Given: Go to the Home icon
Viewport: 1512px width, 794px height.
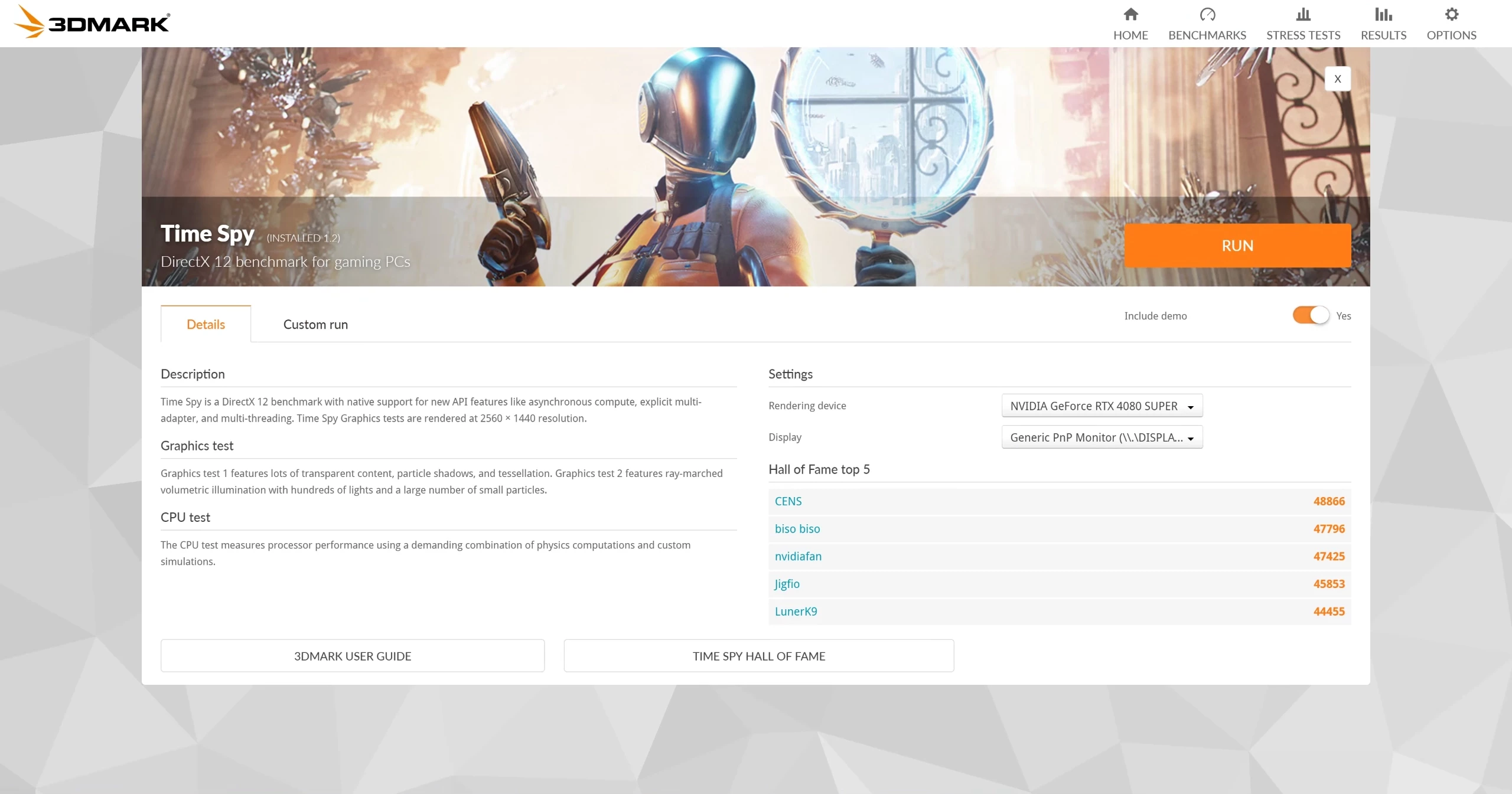Looking at the screenshot, I should point(1130,14).
